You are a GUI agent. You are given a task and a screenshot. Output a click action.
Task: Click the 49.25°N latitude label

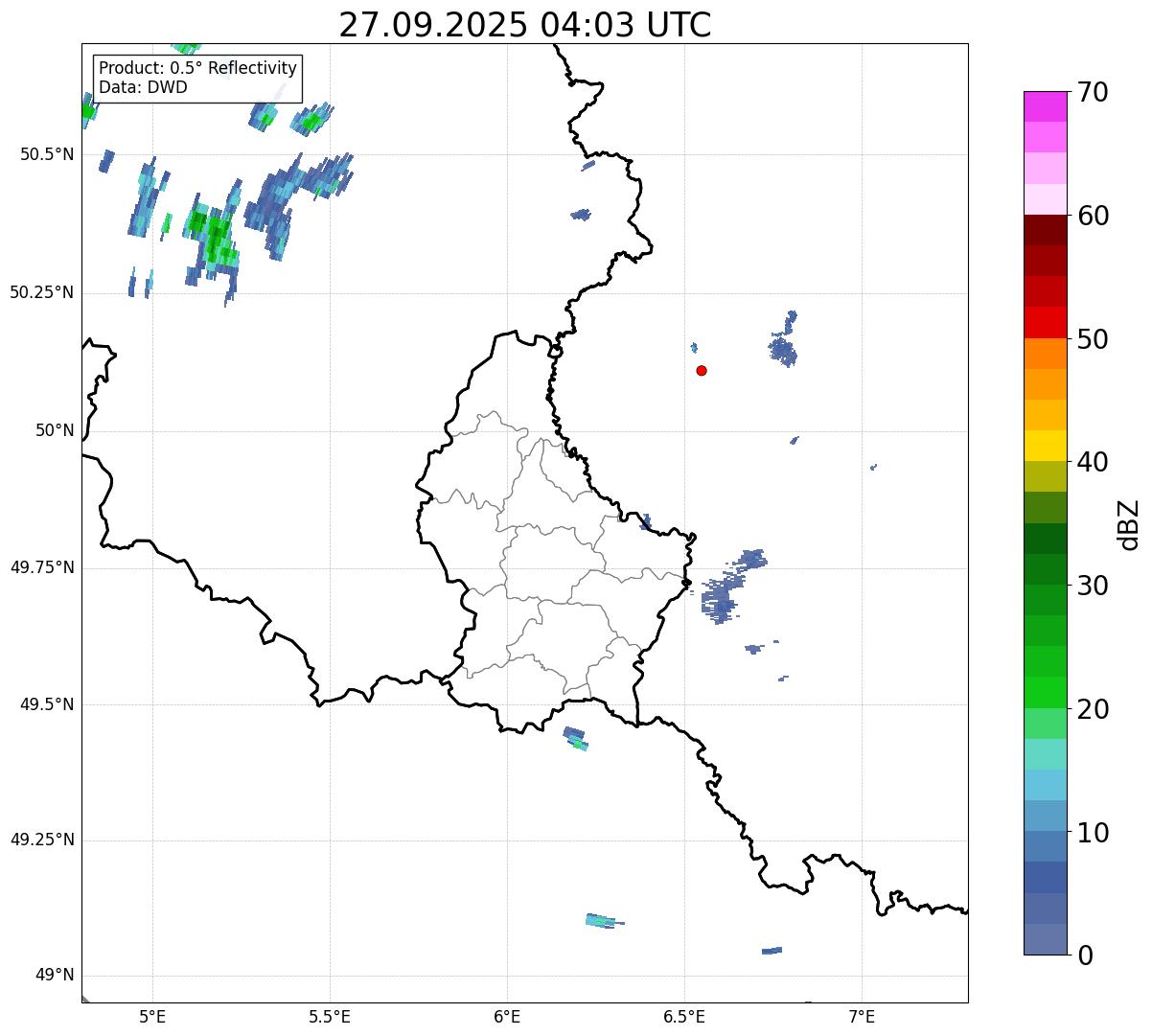(x=42, y=840)
